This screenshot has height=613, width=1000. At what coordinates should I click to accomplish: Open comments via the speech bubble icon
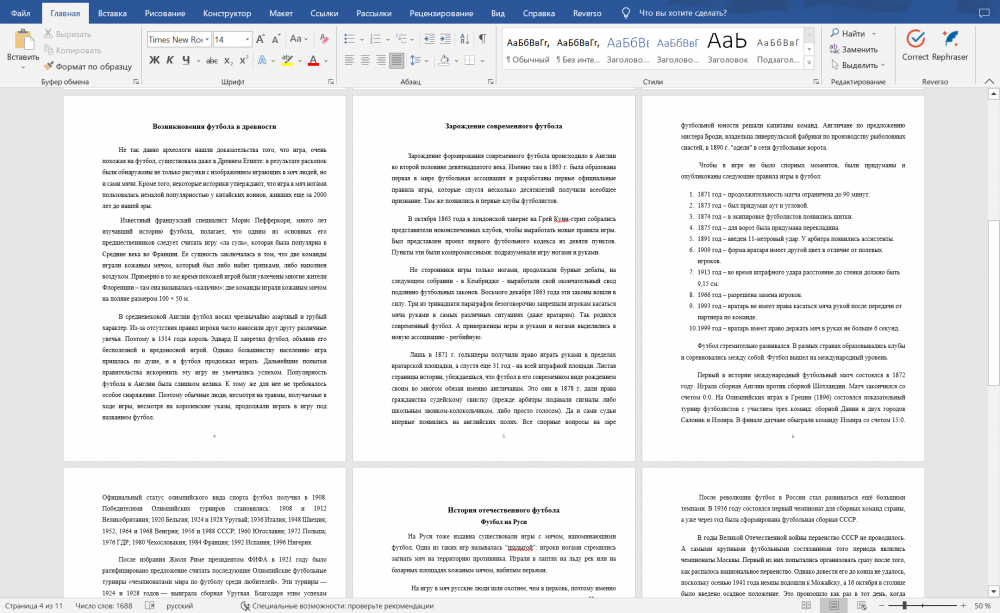click(984, 13)
